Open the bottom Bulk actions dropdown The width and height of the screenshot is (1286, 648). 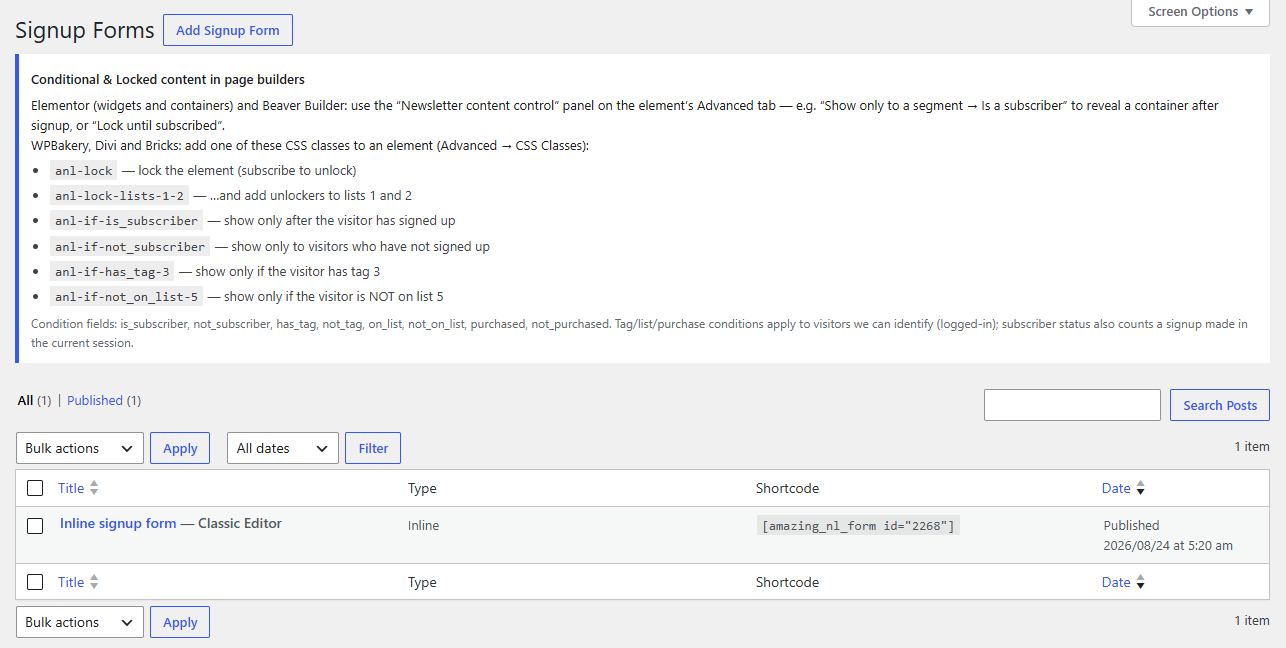[80, 622]
